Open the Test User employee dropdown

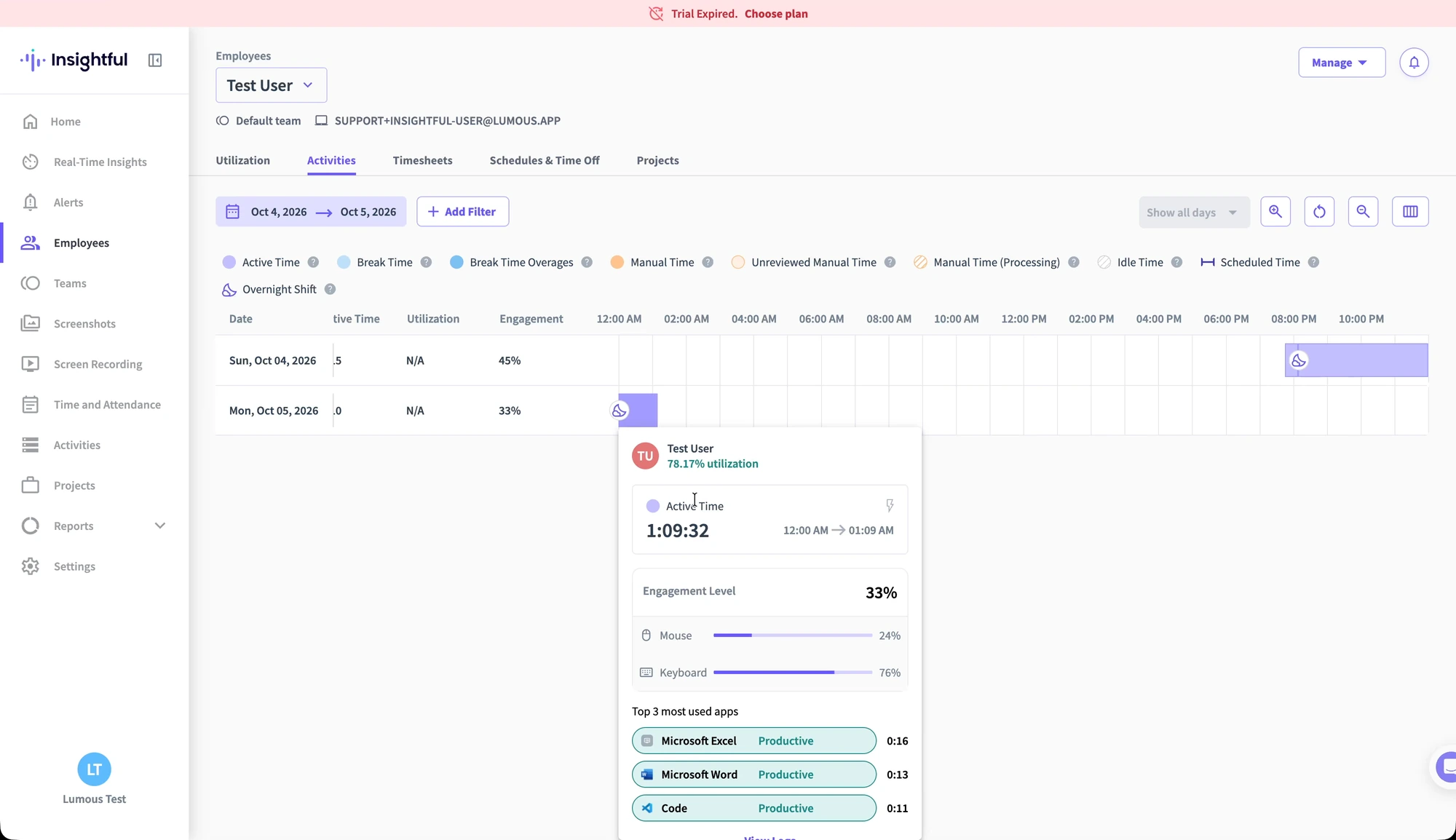point(271,85)
